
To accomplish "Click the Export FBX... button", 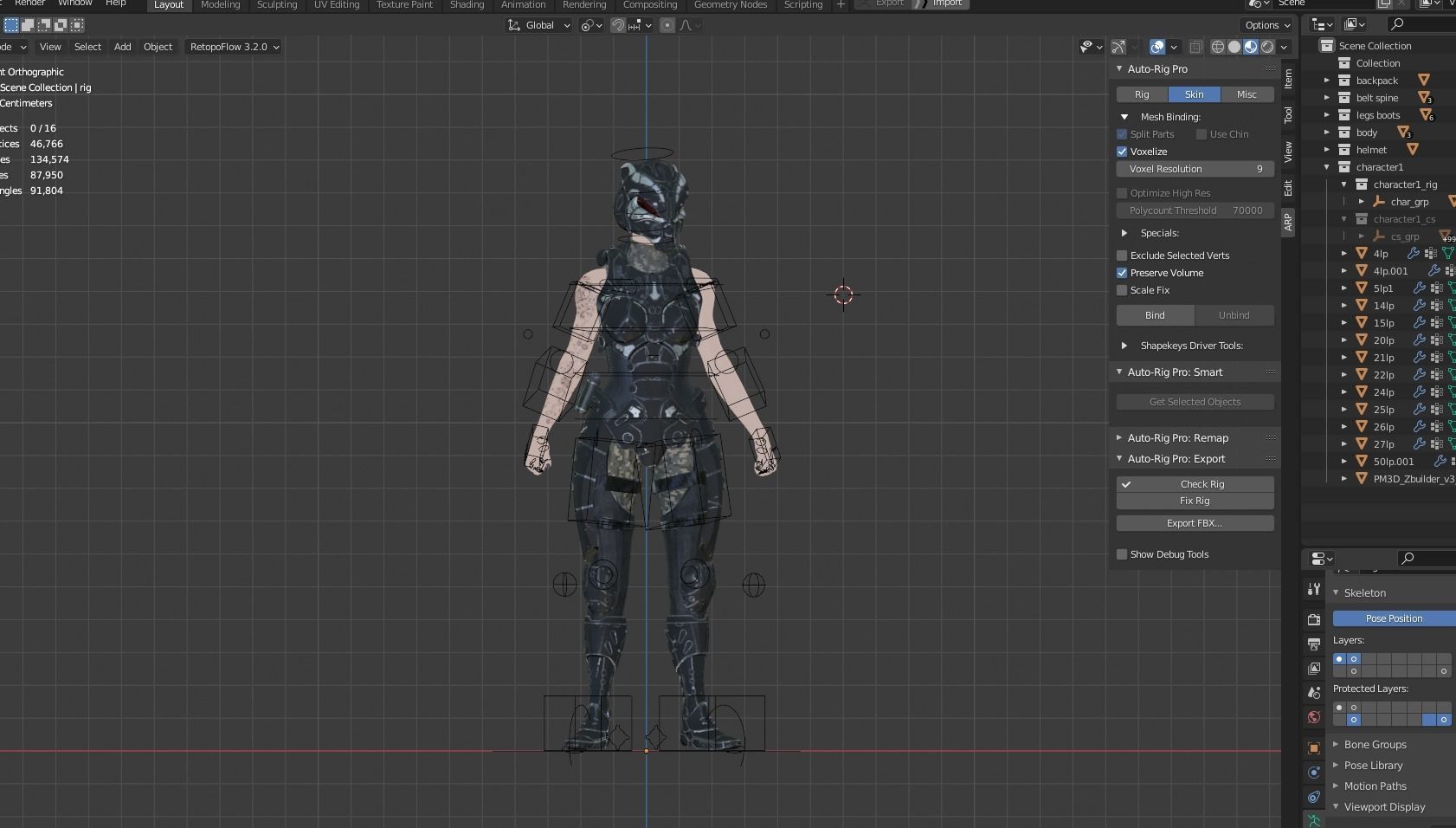I will pos(1195,523).
